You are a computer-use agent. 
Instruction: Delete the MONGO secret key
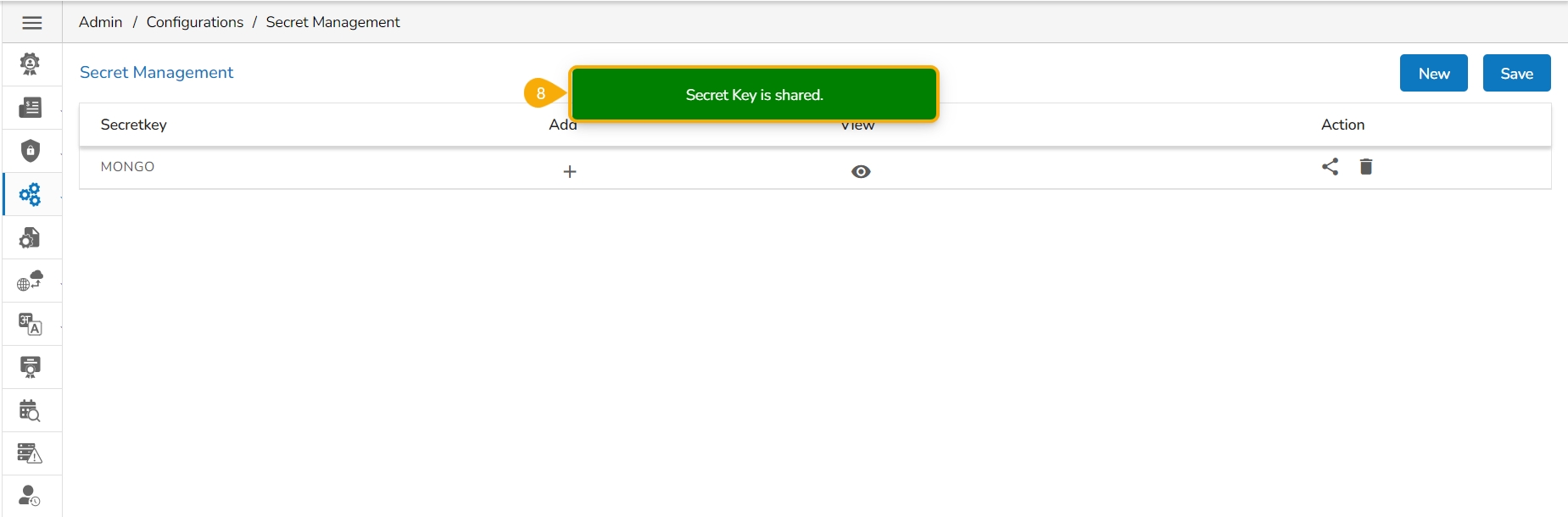pyautogui.click(x=1366, y=166)
